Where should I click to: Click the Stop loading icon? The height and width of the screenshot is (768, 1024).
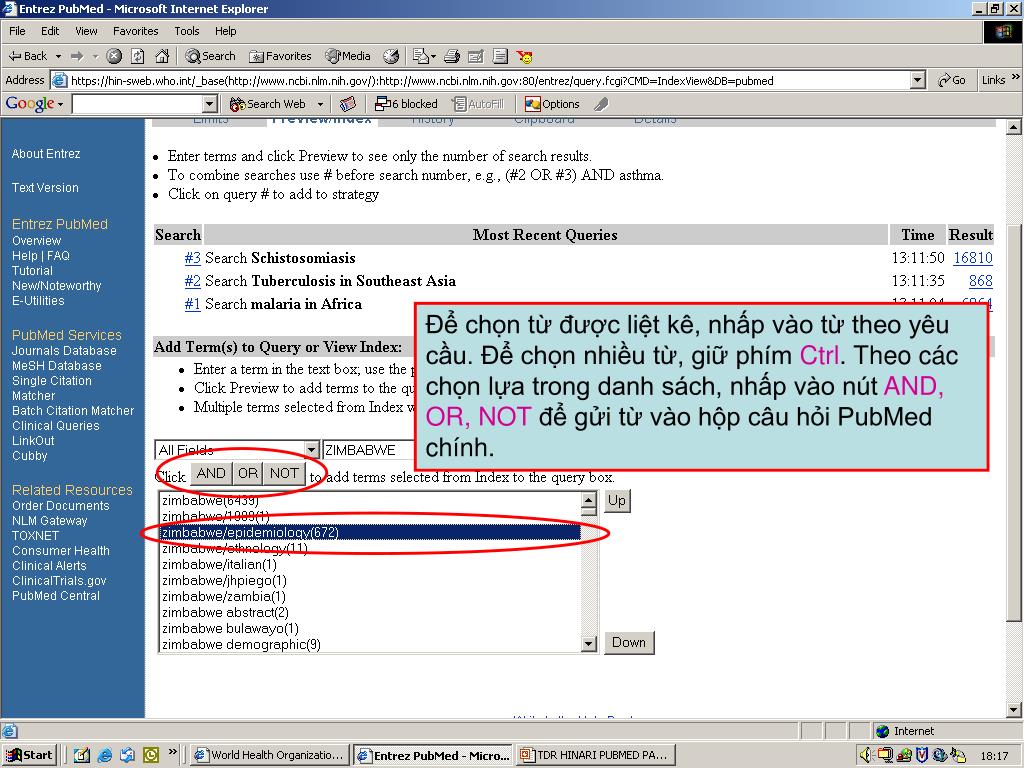(114, 56)
